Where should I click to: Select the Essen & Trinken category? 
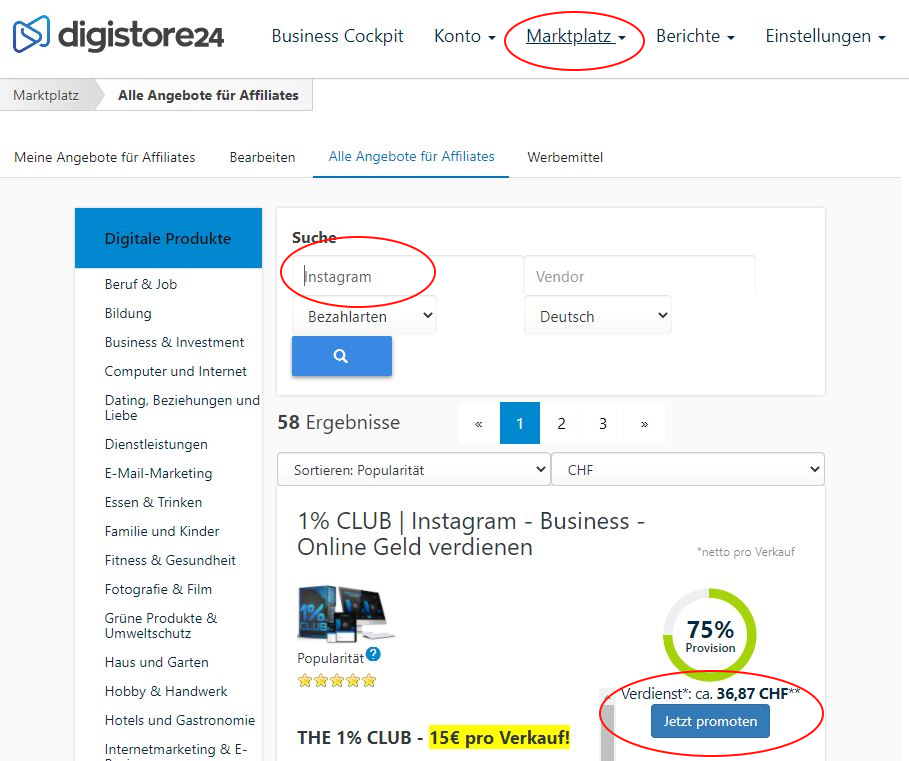[153, 503]
